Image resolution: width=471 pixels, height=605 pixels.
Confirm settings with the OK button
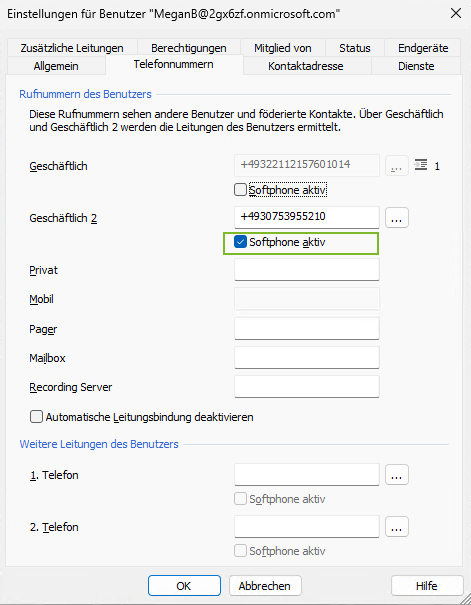(x=184, y=586)
